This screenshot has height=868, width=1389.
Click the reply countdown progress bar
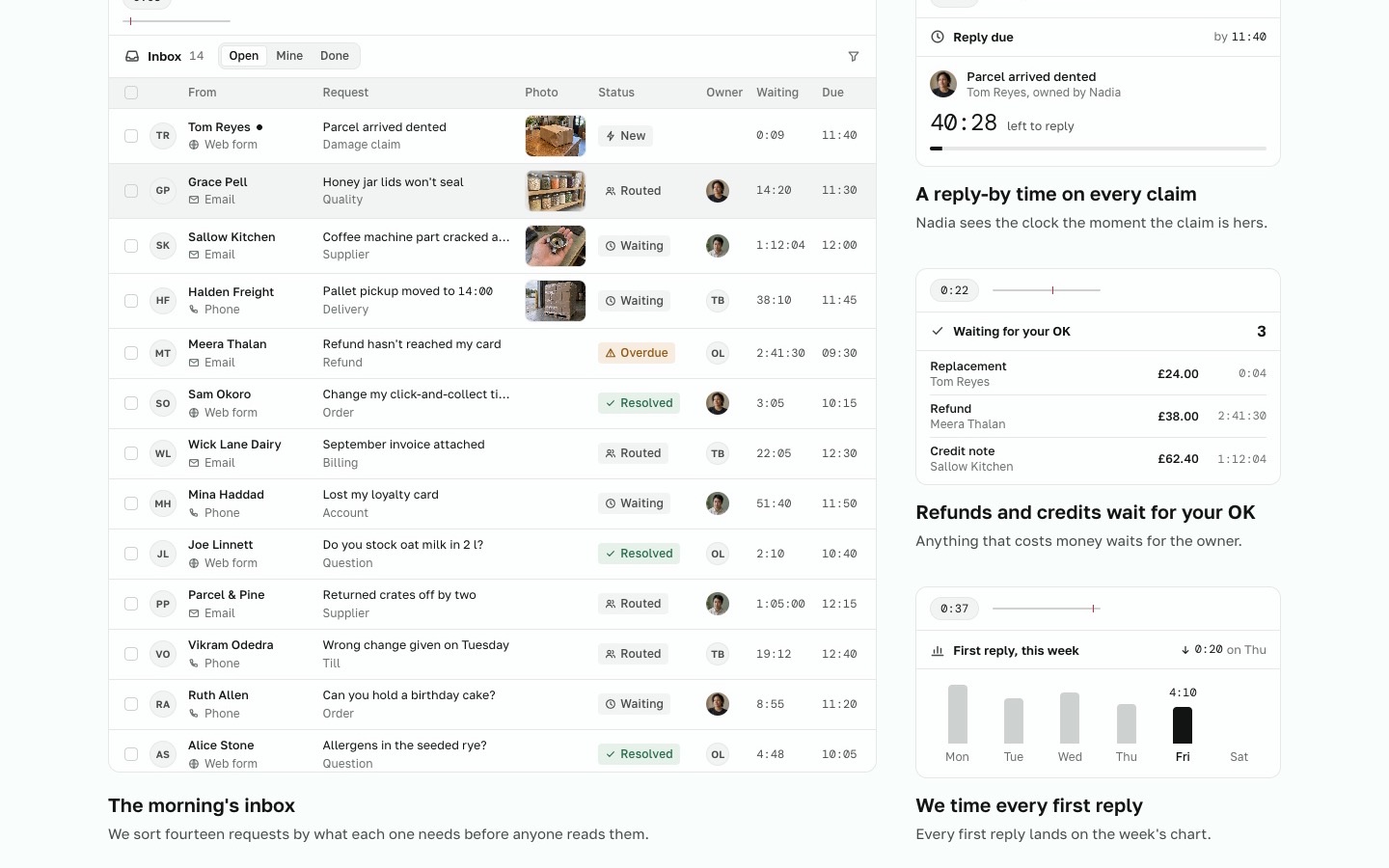(x=1098, y=149)
